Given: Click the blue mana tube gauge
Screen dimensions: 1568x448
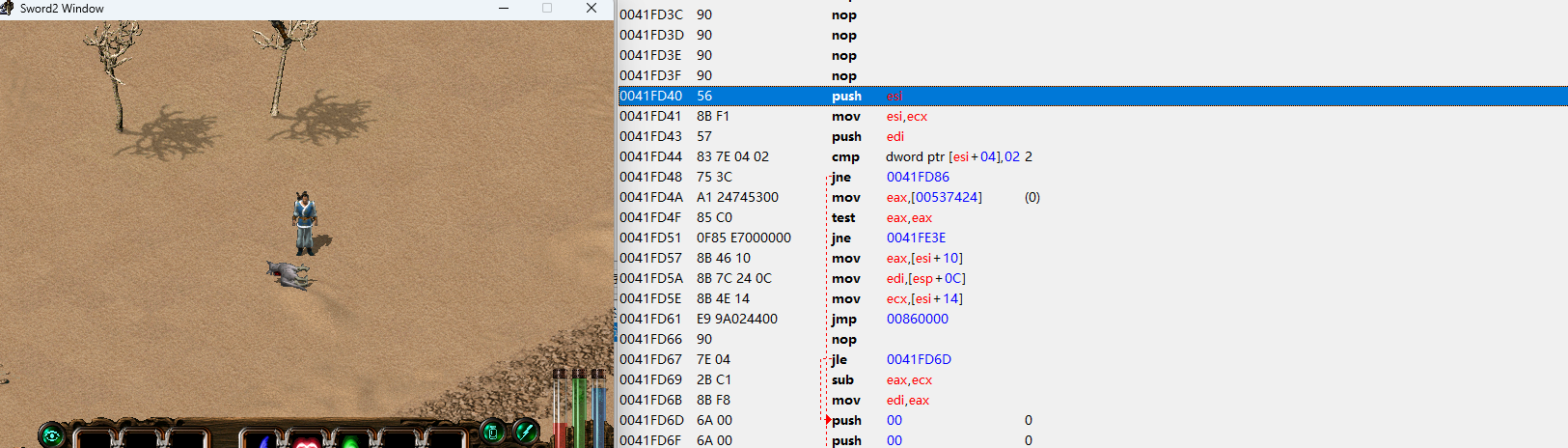Looking at the screenshot, I should [598, 407].
